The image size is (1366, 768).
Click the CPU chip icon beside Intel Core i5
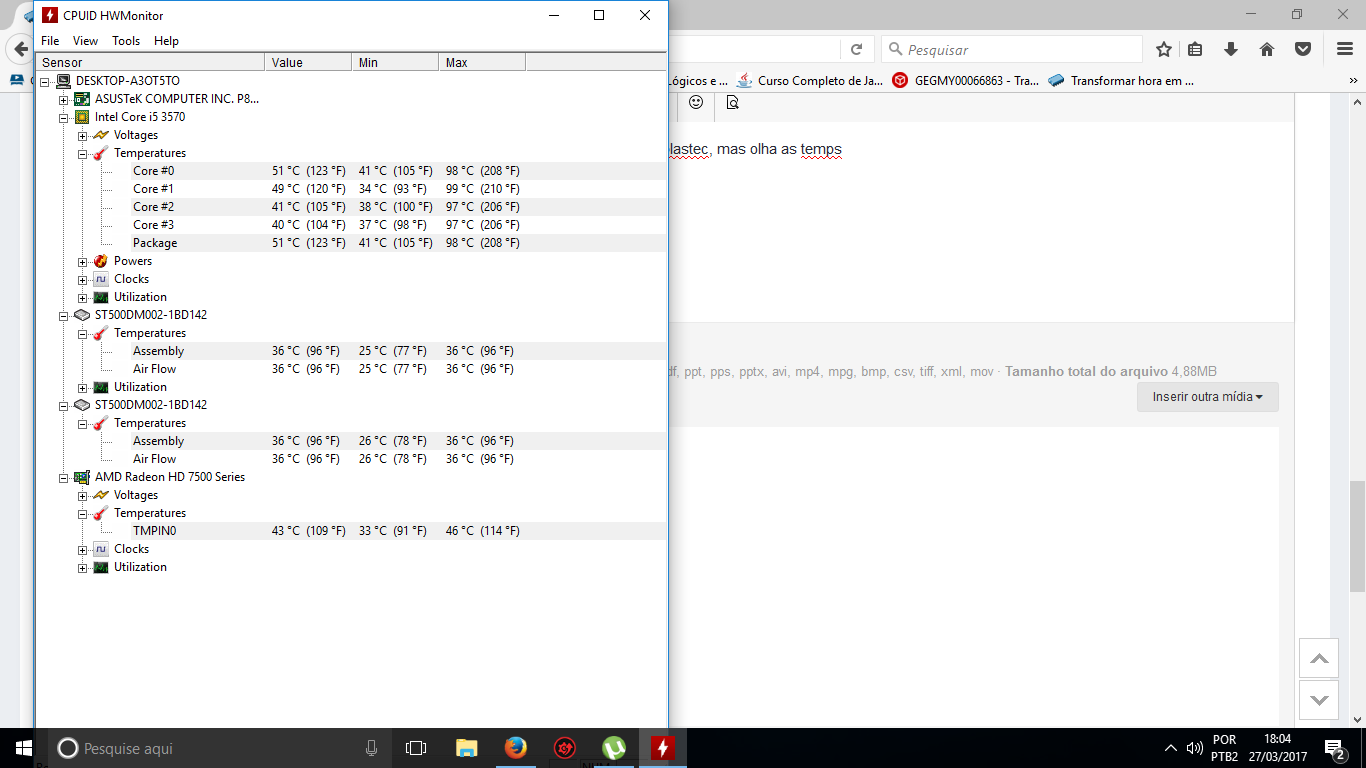(x=82, y=117)
